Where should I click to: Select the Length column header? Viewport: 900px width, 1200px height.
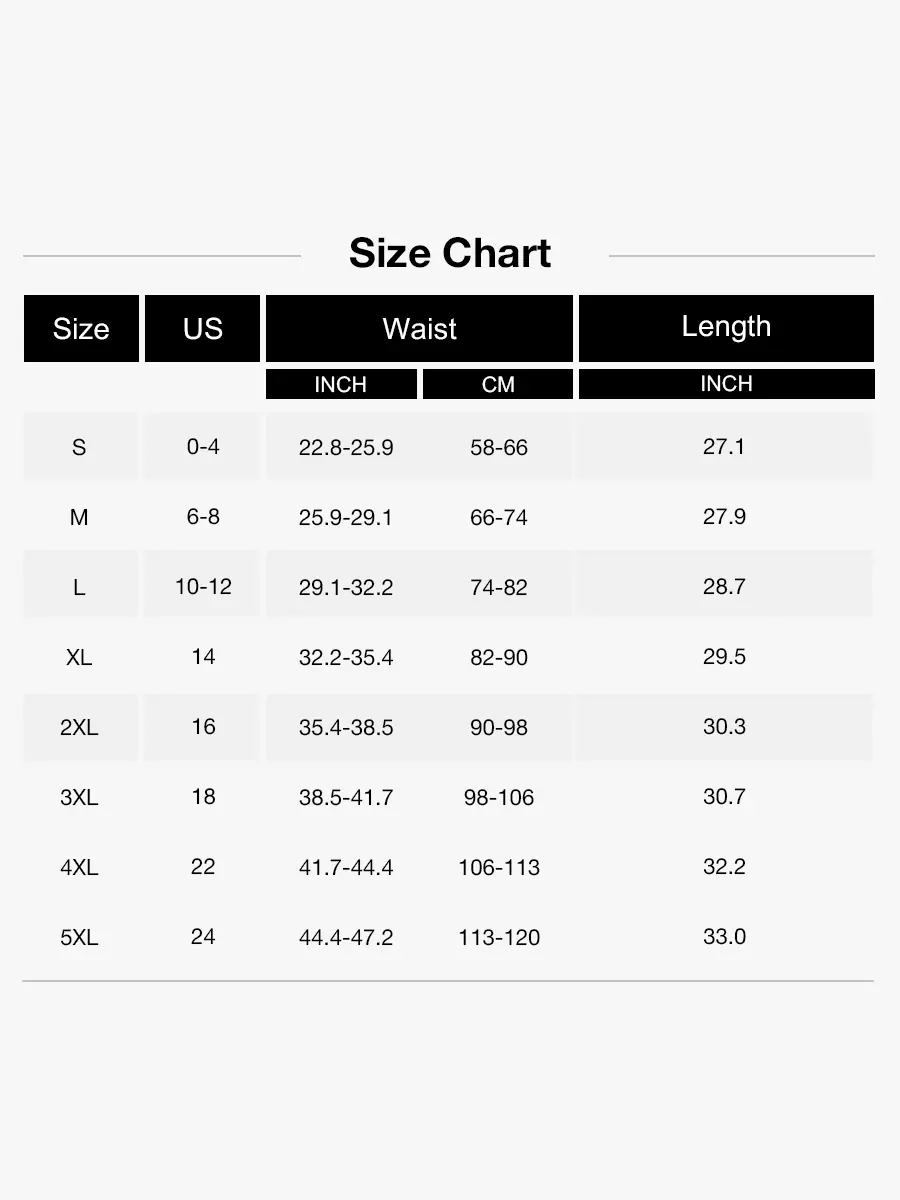[726, 327]
